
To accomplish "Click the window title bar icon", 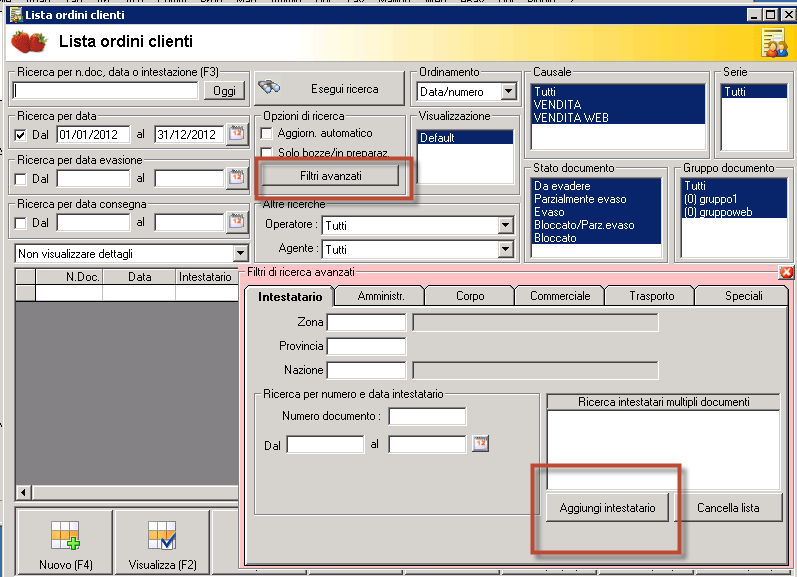I will coord(16,15).
